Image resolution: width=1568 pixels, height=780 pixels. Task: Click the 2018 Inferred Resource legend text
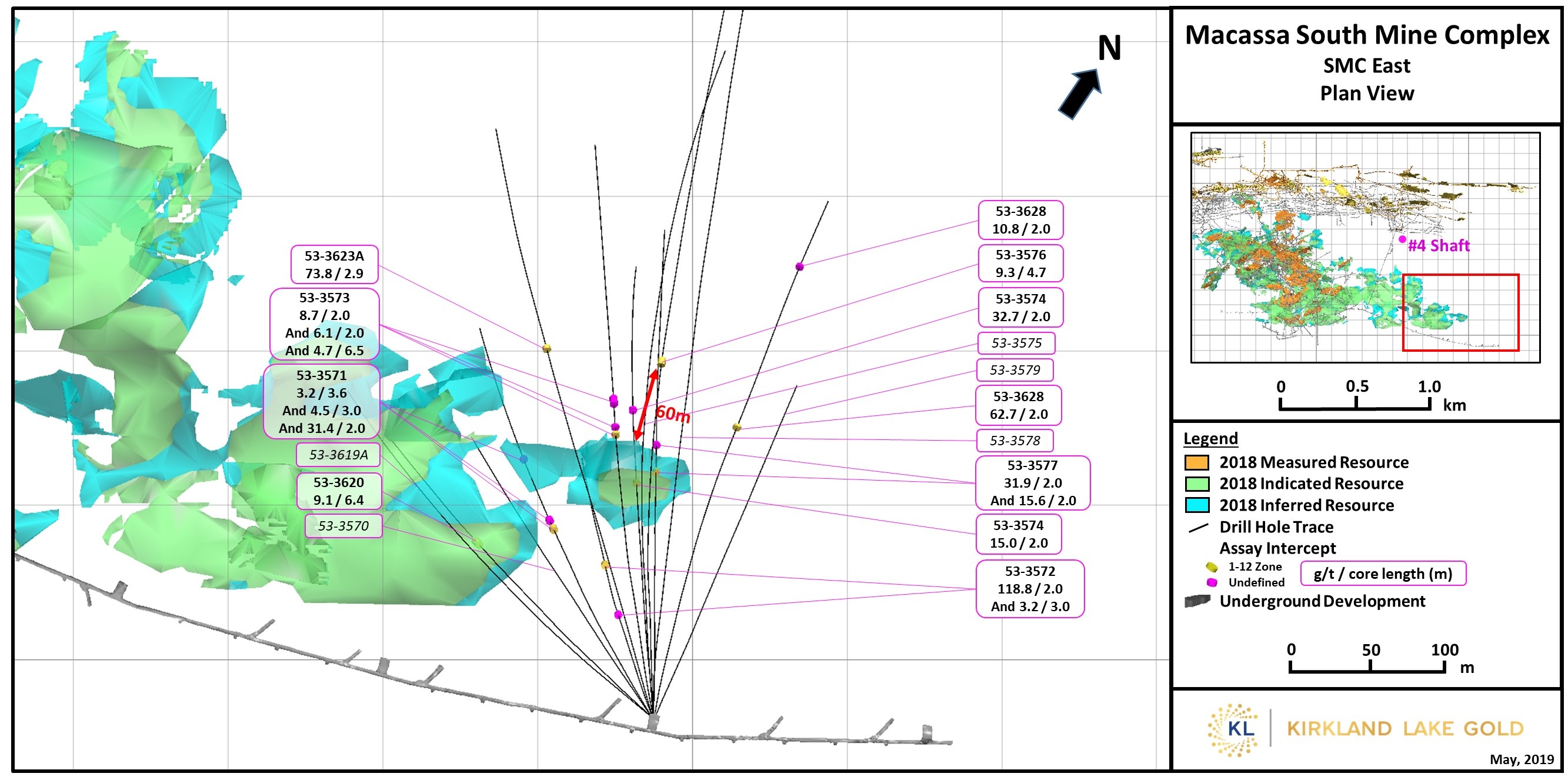click(1306, 505)
